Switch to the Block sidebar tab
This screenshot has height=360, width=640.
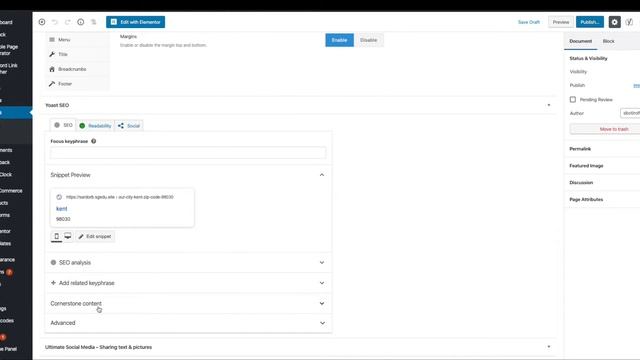pyautogui.click(x=608, y=41)
